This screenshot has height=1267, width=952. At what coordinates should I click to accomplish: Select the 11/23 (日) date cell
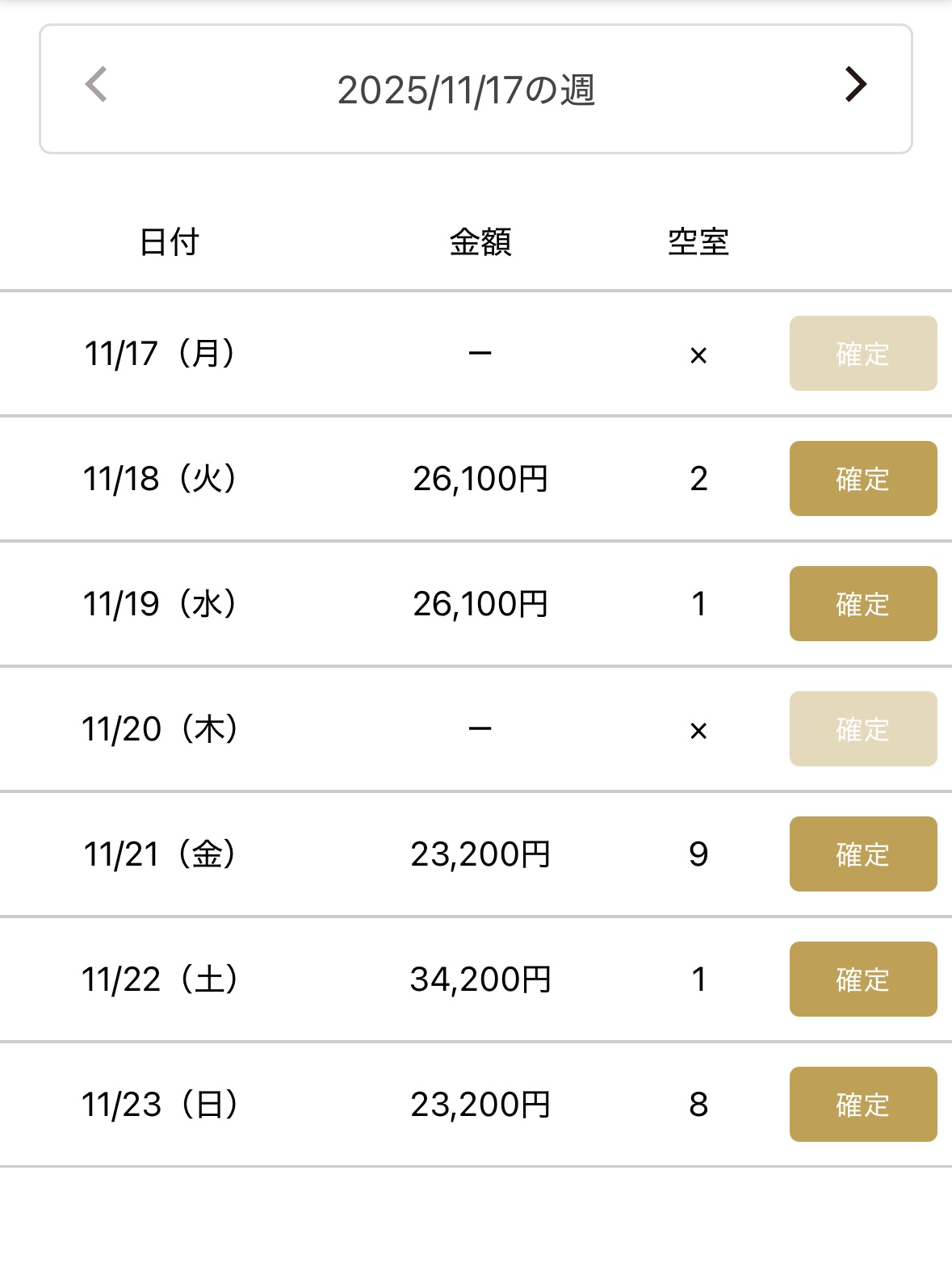point(160,1105)
